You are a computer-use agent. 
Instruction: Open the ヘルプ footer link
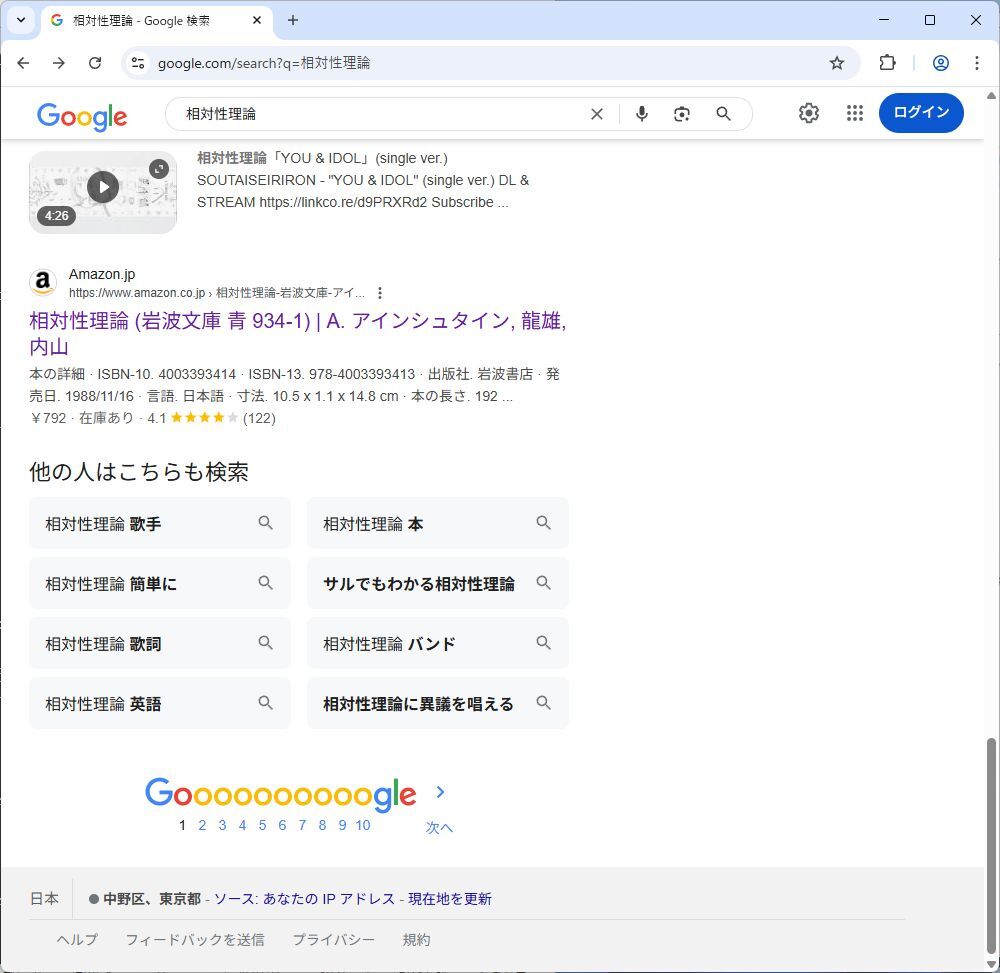point(77,939)
